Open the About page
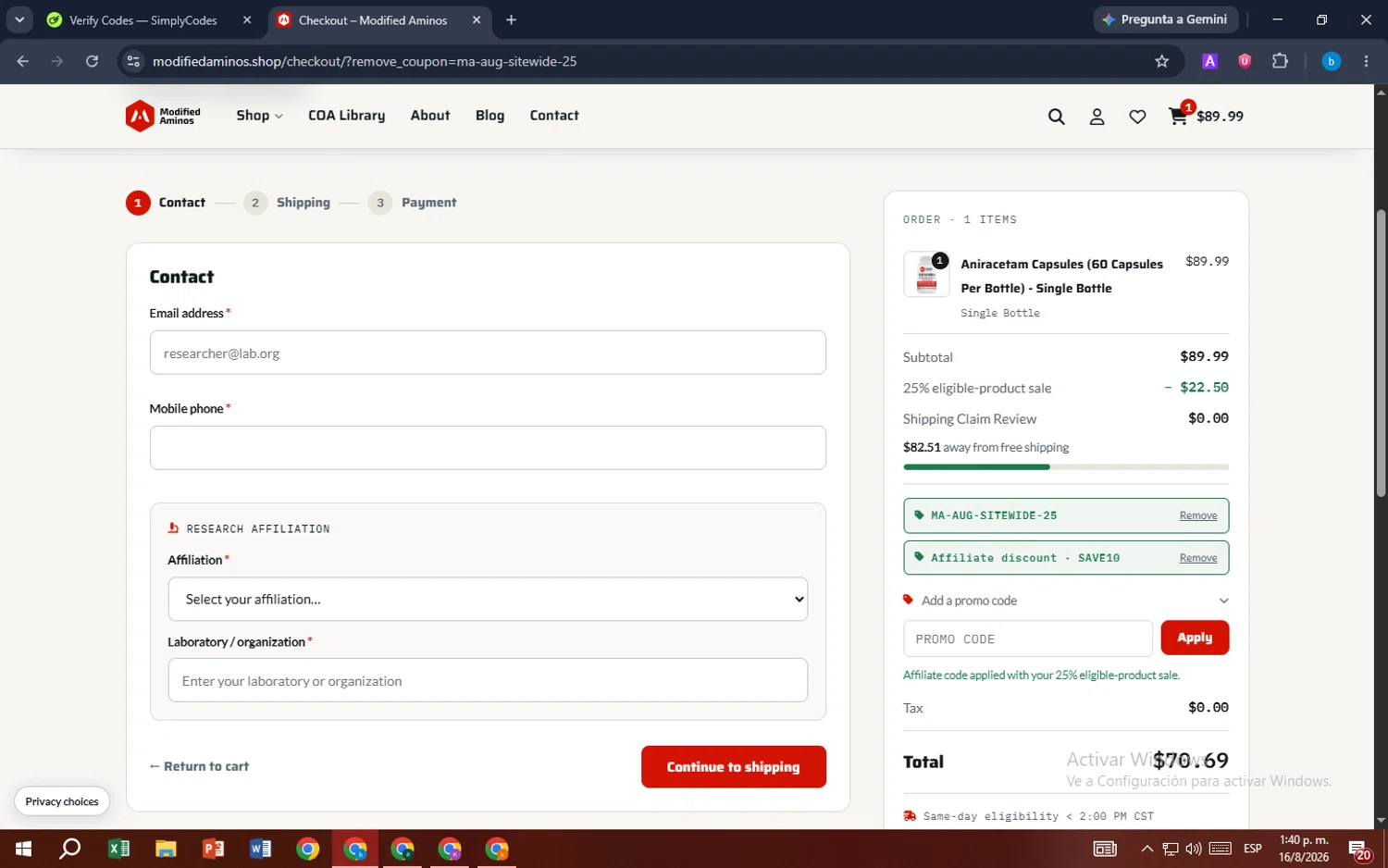 pyautogui.click(x=430, y=116)
